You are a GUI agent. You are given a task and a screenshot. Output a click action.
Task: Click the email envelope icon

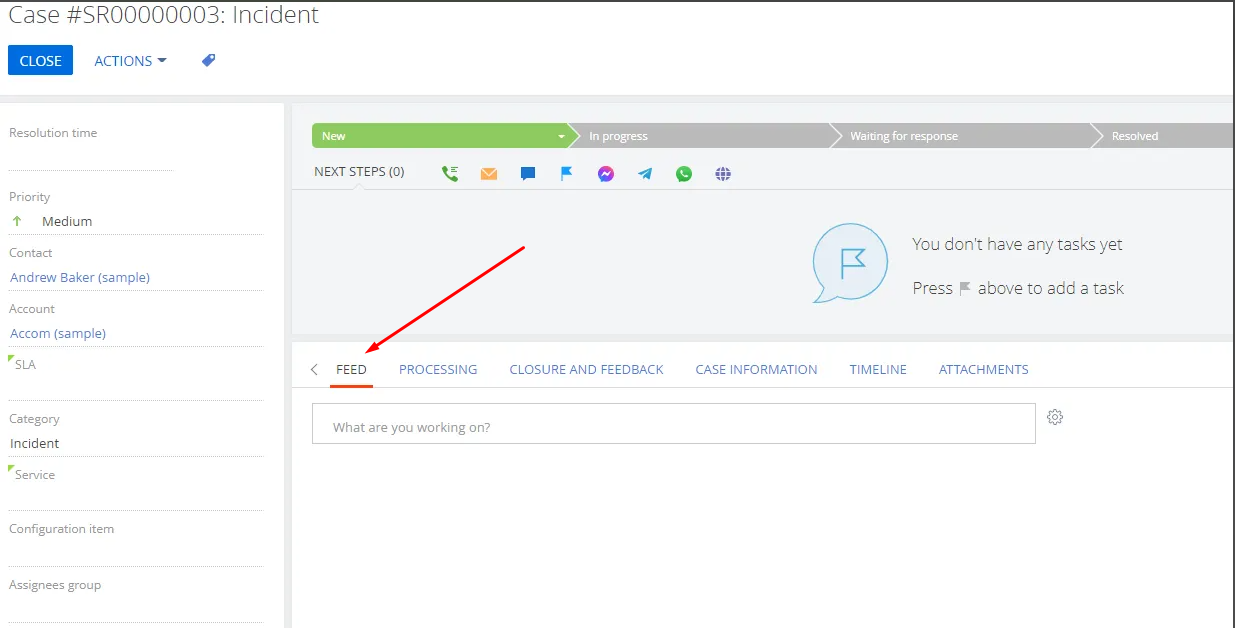(489, 173)
